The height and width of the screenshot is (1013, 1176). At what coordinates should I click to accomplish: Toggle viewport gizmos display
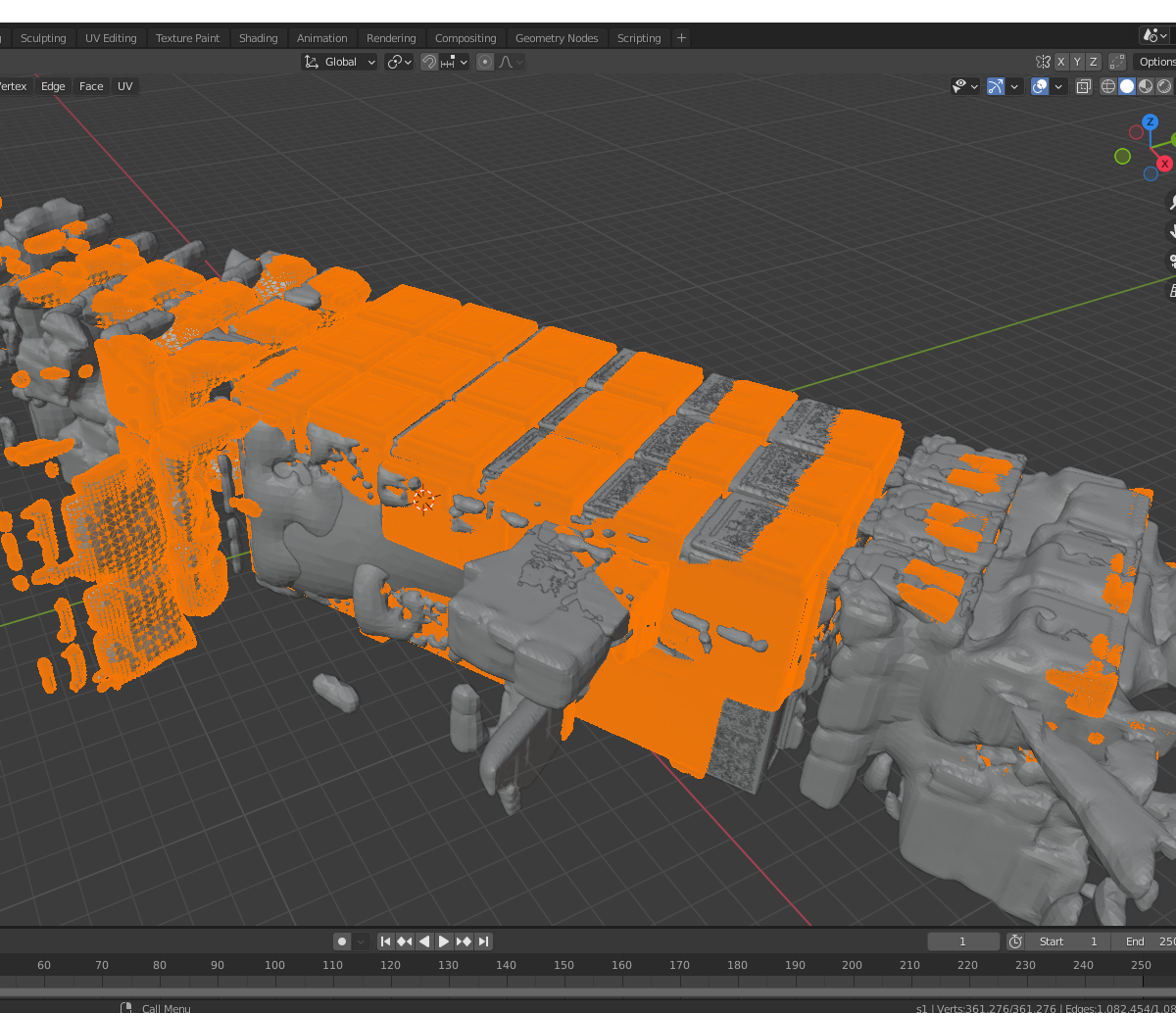996,86
